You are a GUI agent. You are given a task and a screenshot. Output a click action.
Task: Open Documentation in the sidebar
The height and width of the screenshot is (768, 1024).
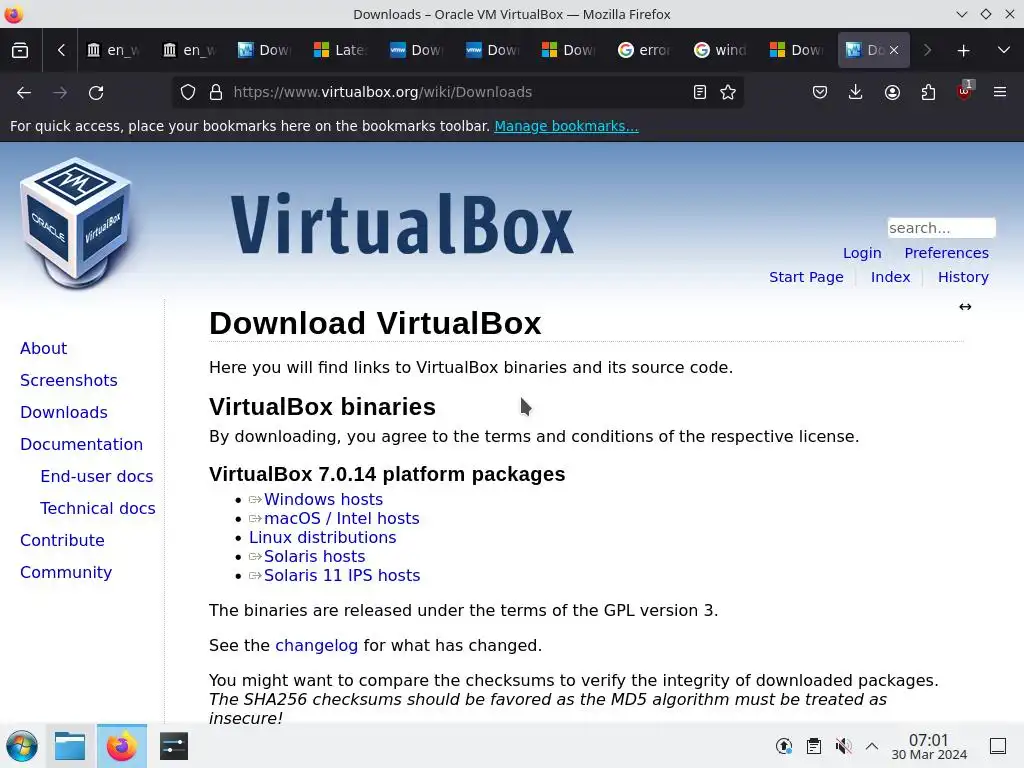coord(81,444)
